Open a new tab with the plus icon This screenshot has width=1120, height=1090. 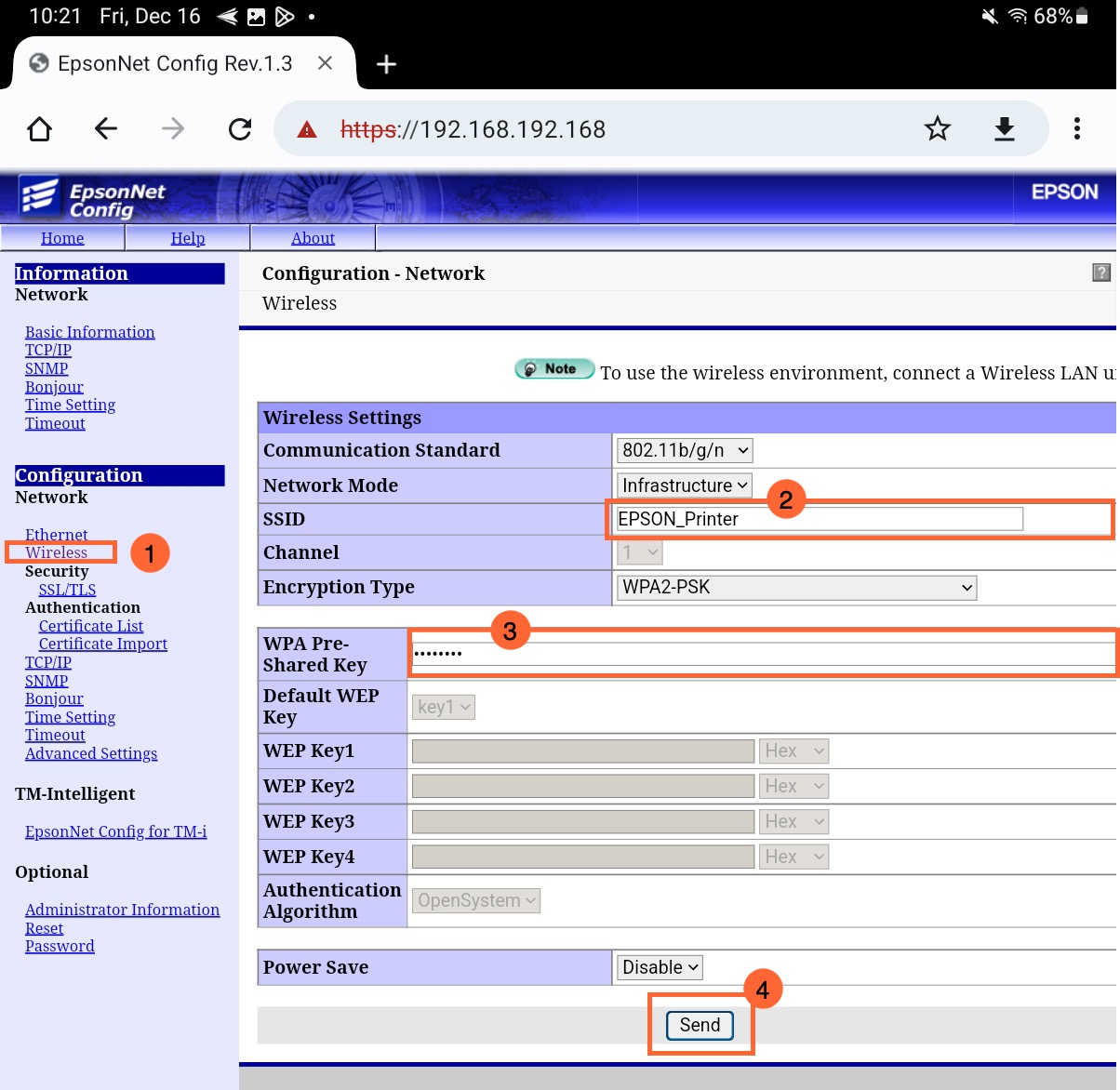pyautogui.click(x=386, y=63)
